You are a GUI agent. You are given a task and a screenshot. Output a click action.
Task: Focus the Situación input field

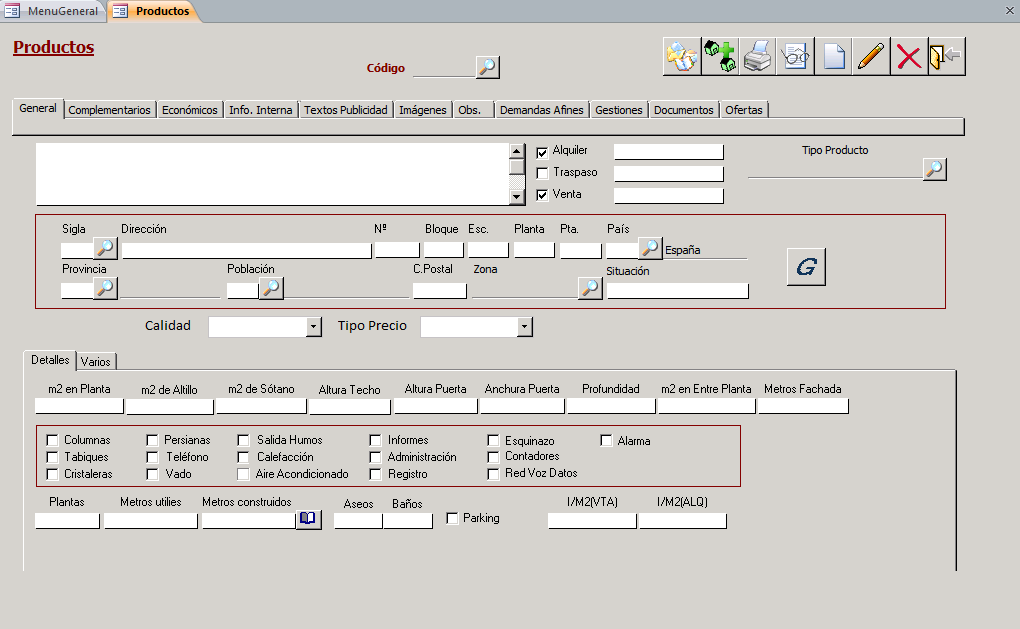[678, 291]
